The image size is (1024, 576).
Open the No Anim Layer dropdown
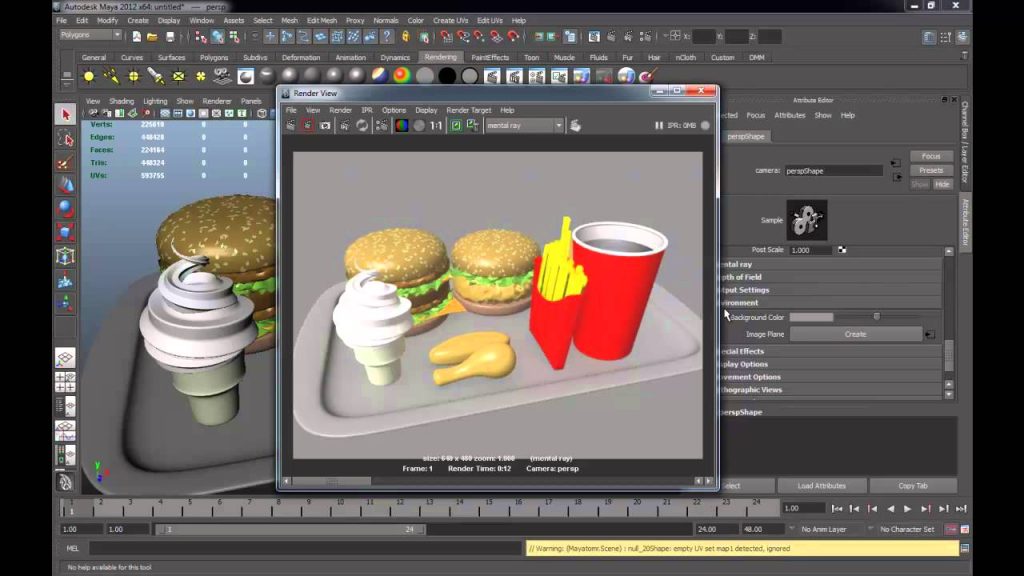[825, 529]
